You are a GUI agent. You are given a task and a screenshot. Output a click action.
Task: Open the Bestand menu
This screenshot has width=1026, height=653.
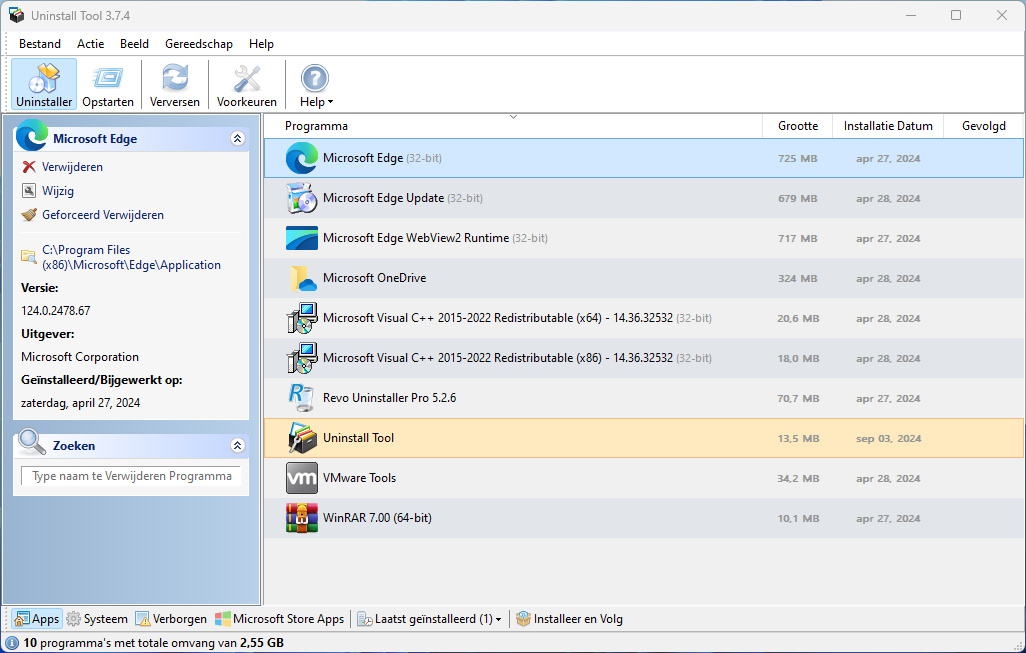click(x=40, y=44)
